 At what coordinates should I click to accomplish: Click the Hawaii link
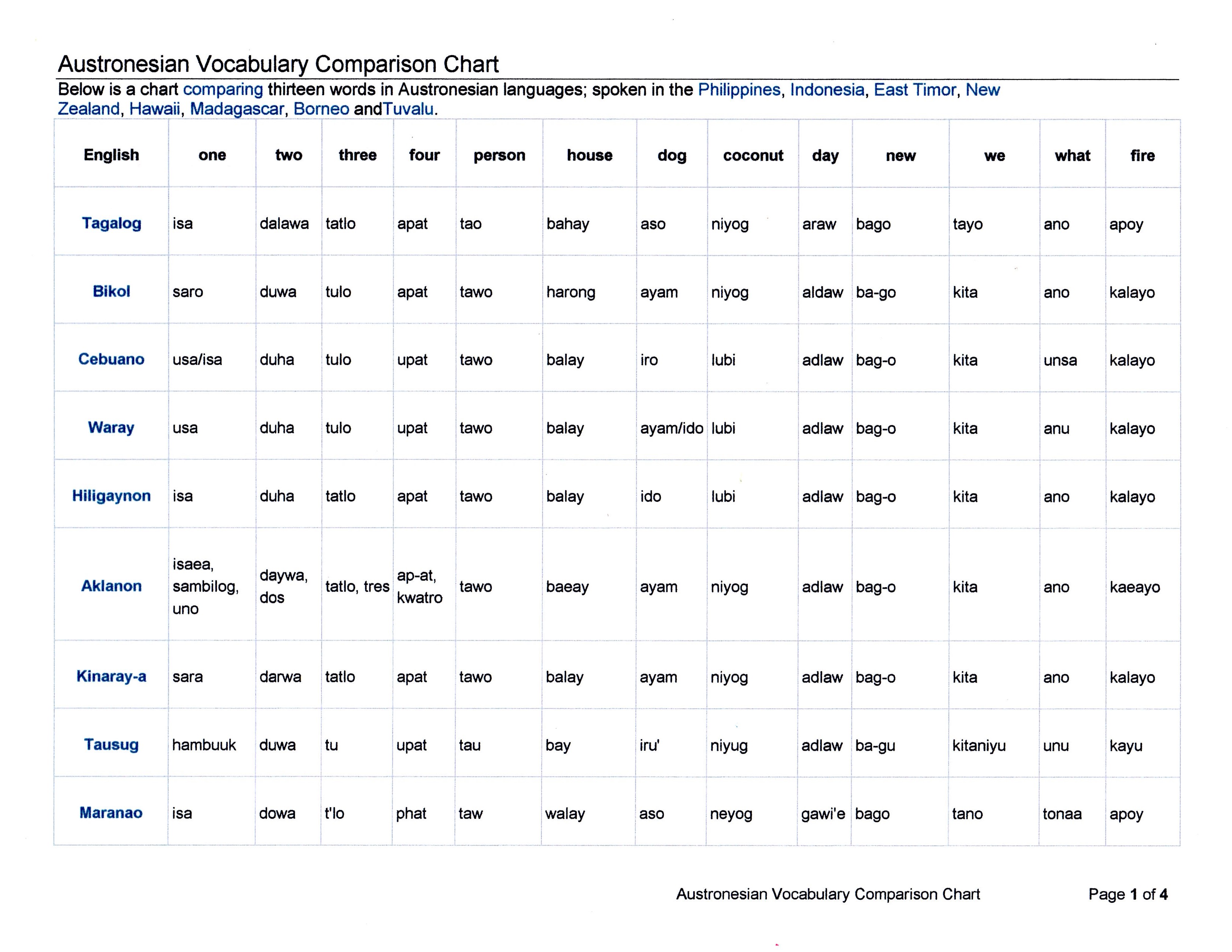pos(155,109)
